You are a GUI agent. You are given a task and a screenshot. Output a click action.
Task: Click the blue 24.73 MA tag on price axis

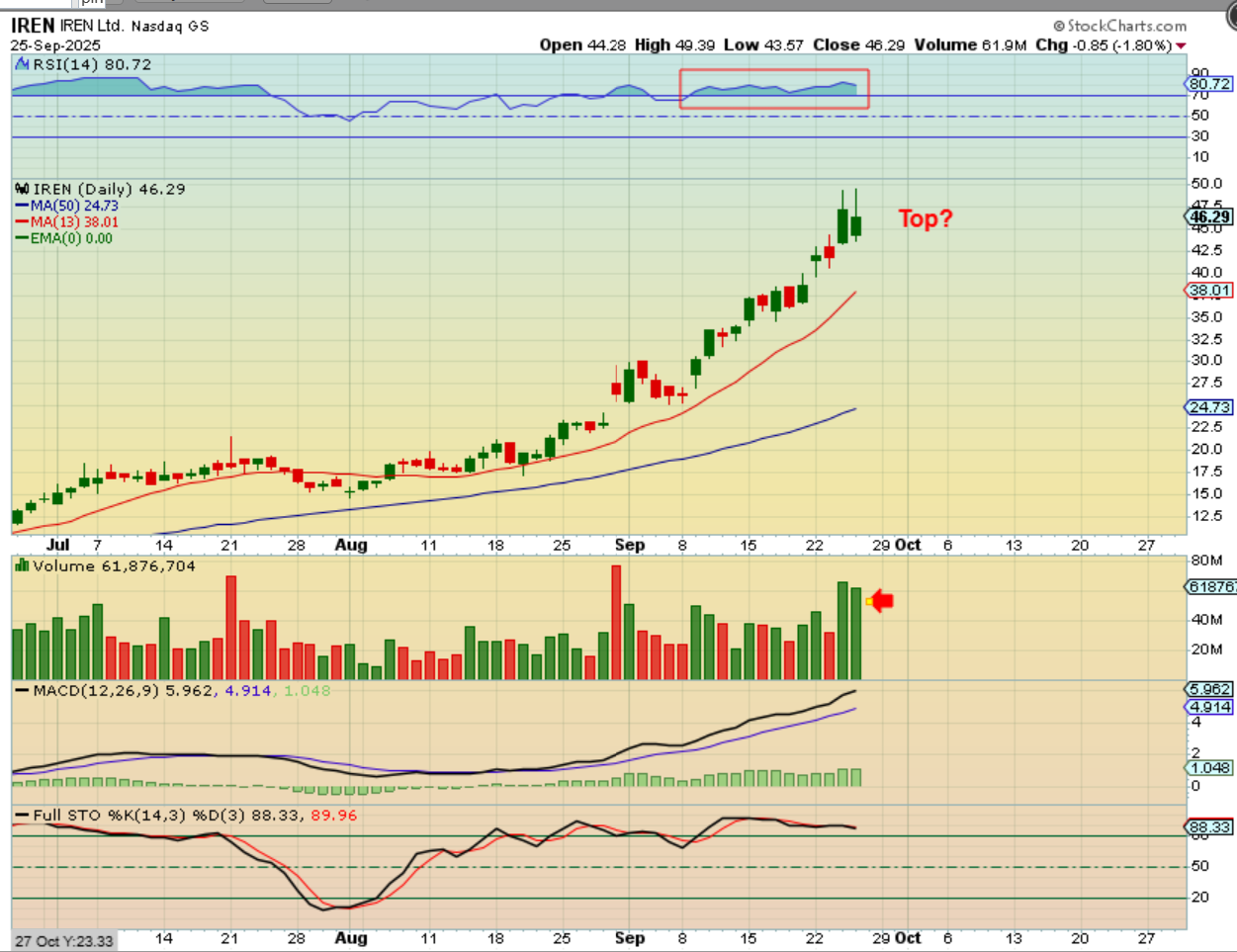point(1209,407)
